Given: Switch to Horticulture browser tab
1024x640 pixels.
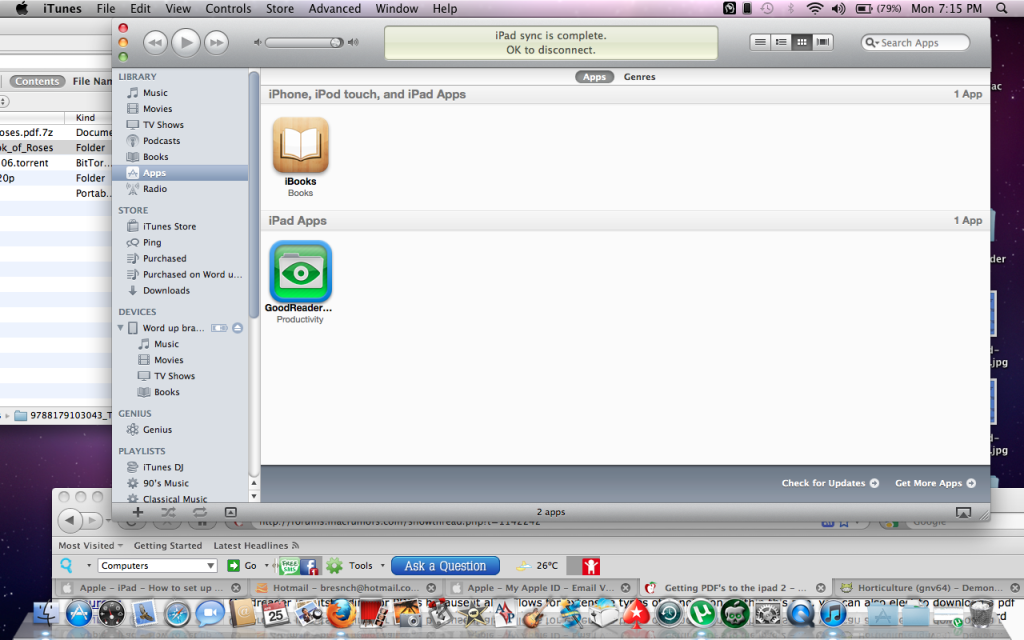Looking at the screenshot, I should (930, 588).
